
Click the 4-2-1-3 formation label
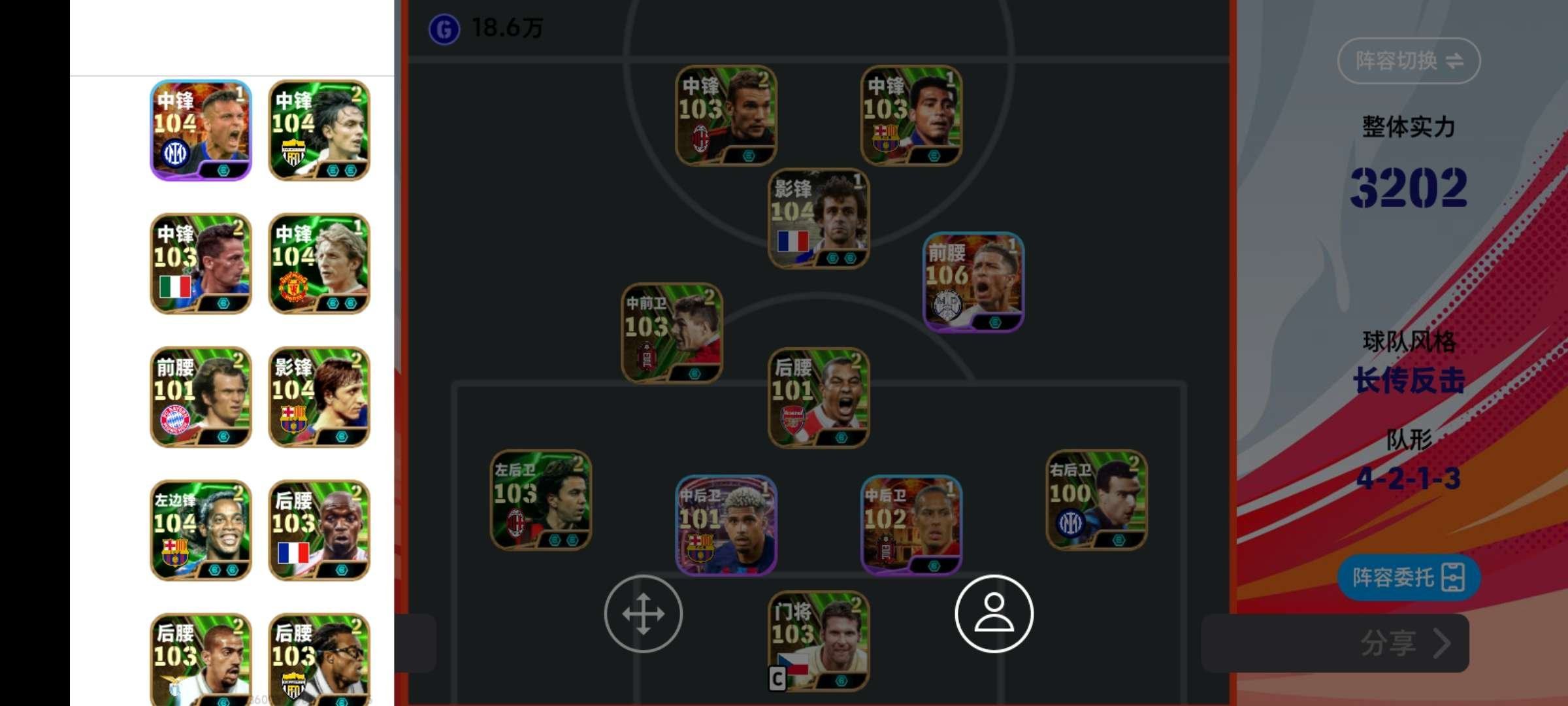(x=1409, y=479)
